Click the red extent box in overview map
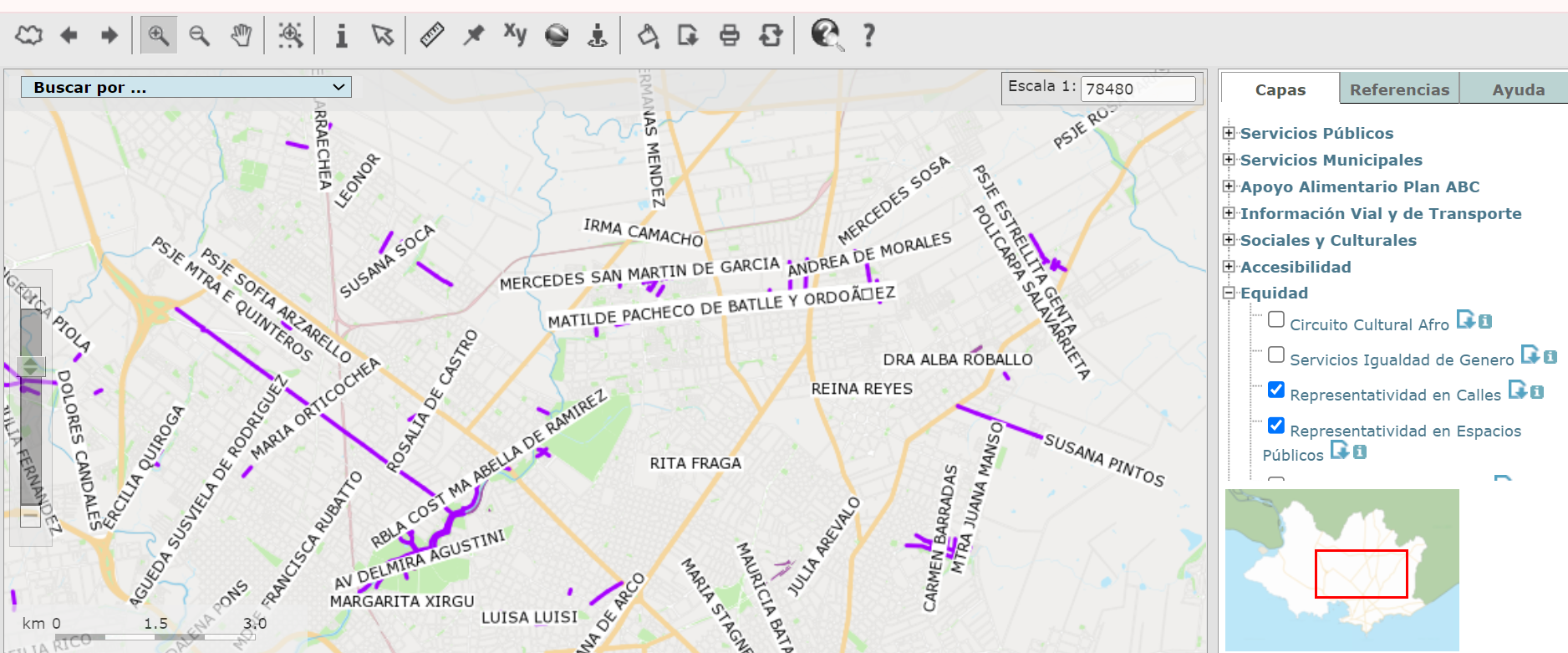Image resolution: width=1568 pixels, height=653 pixels. (1362, 574)
